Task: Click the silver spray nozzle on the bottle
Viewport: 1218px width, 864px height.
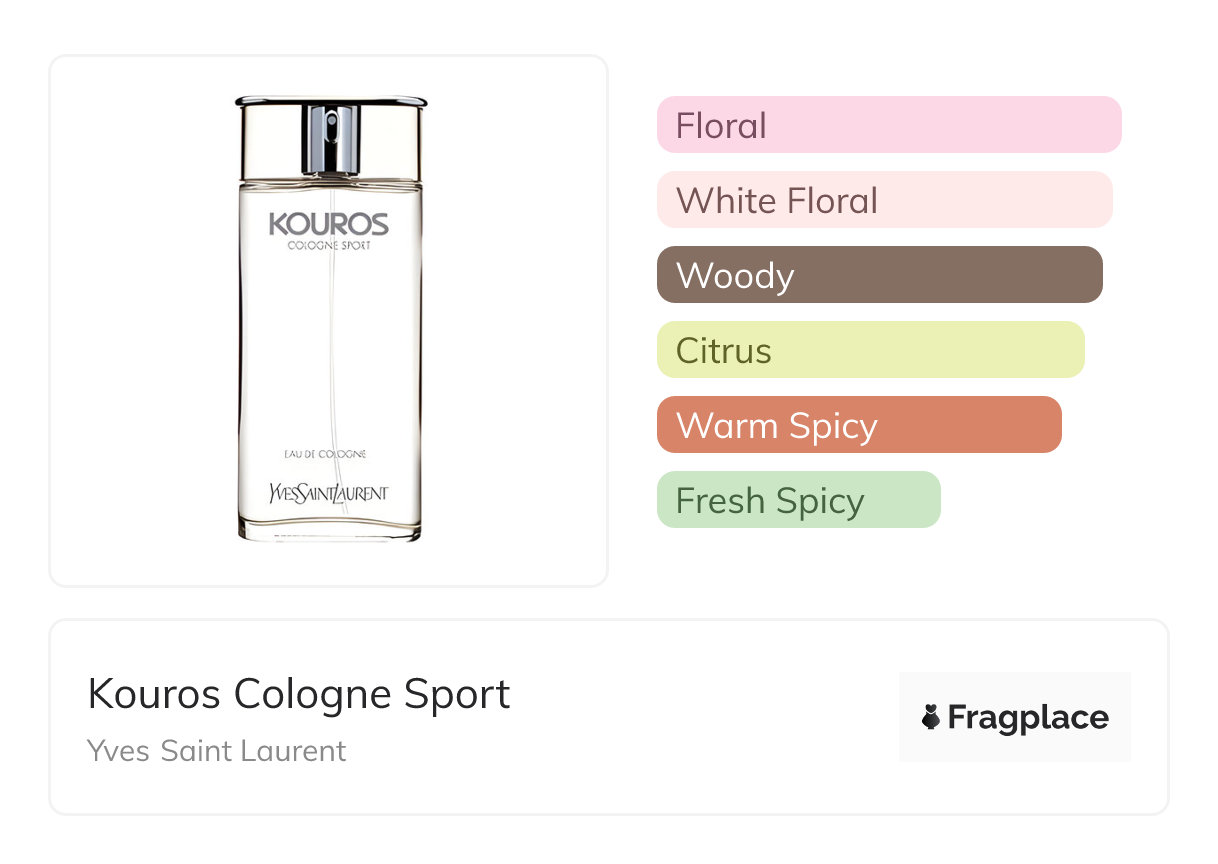Action: (x=331, y=138)
